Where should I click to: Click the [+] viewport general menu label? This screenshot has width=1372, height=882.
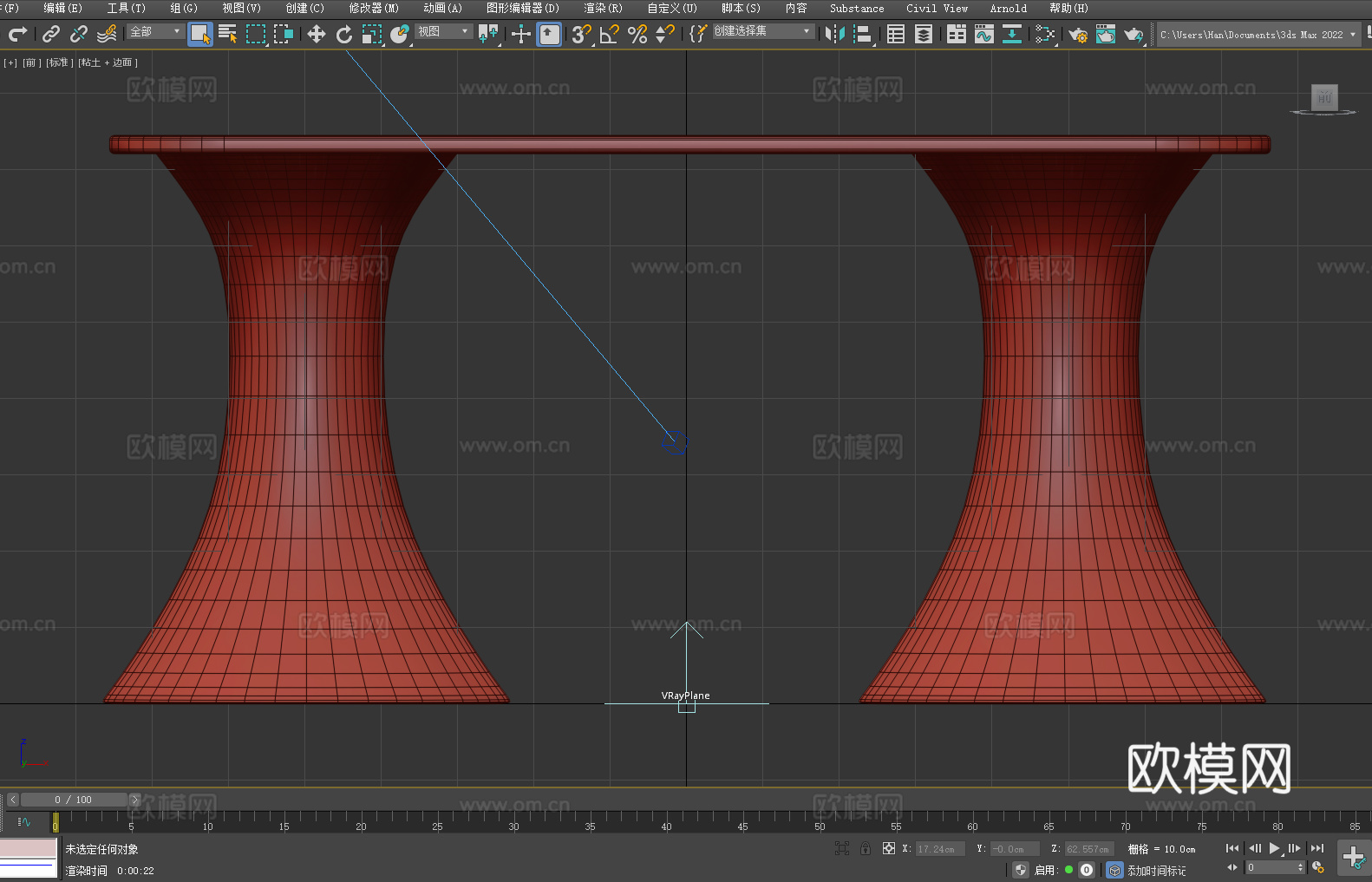pos(10,62)
